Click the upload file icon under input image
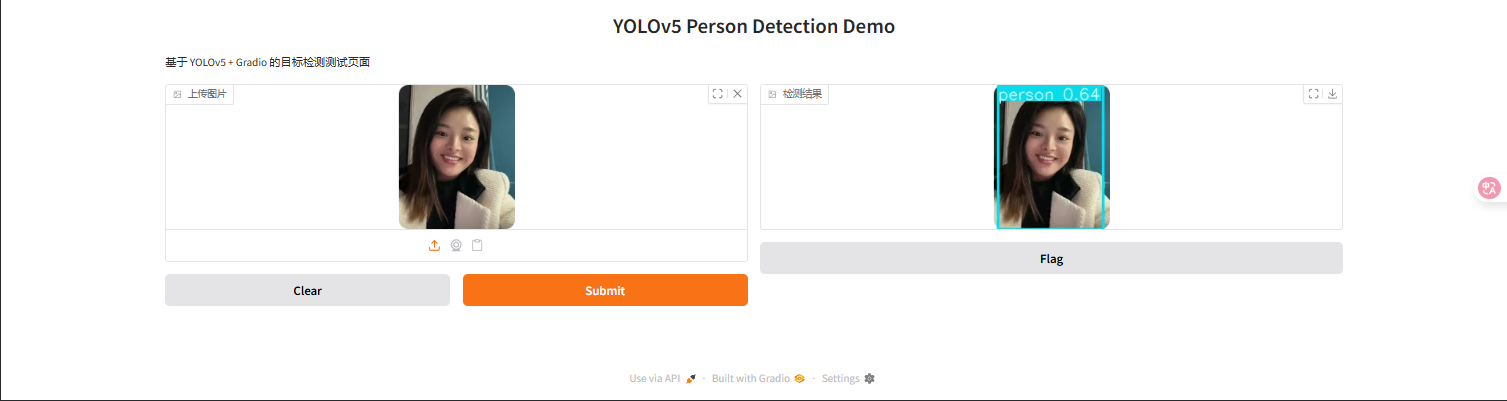This screenshot has height=401, width=1507. tap(434, 246)
